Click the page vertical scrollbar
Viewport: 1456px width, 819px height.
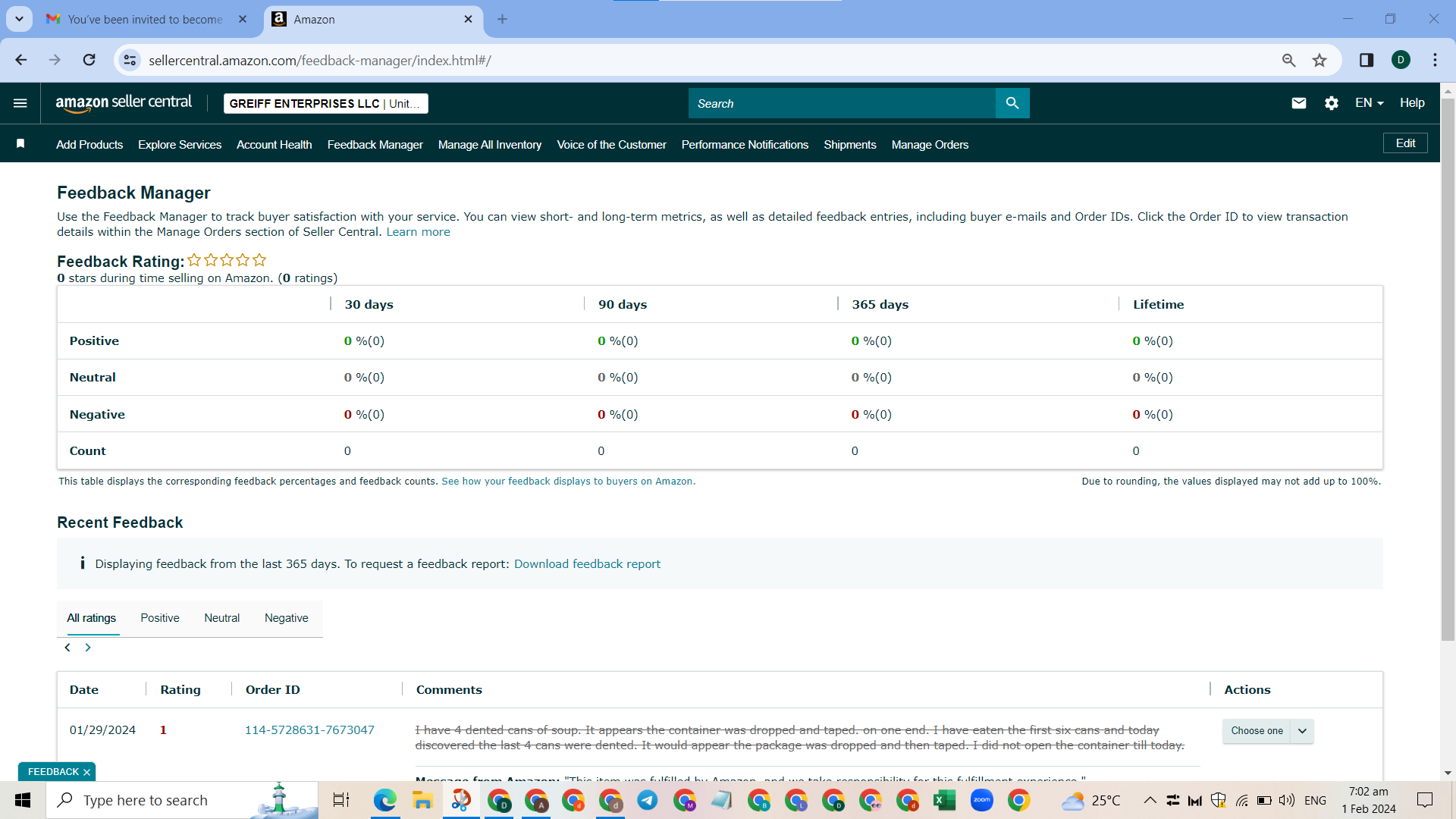[x=1448, y=369]
